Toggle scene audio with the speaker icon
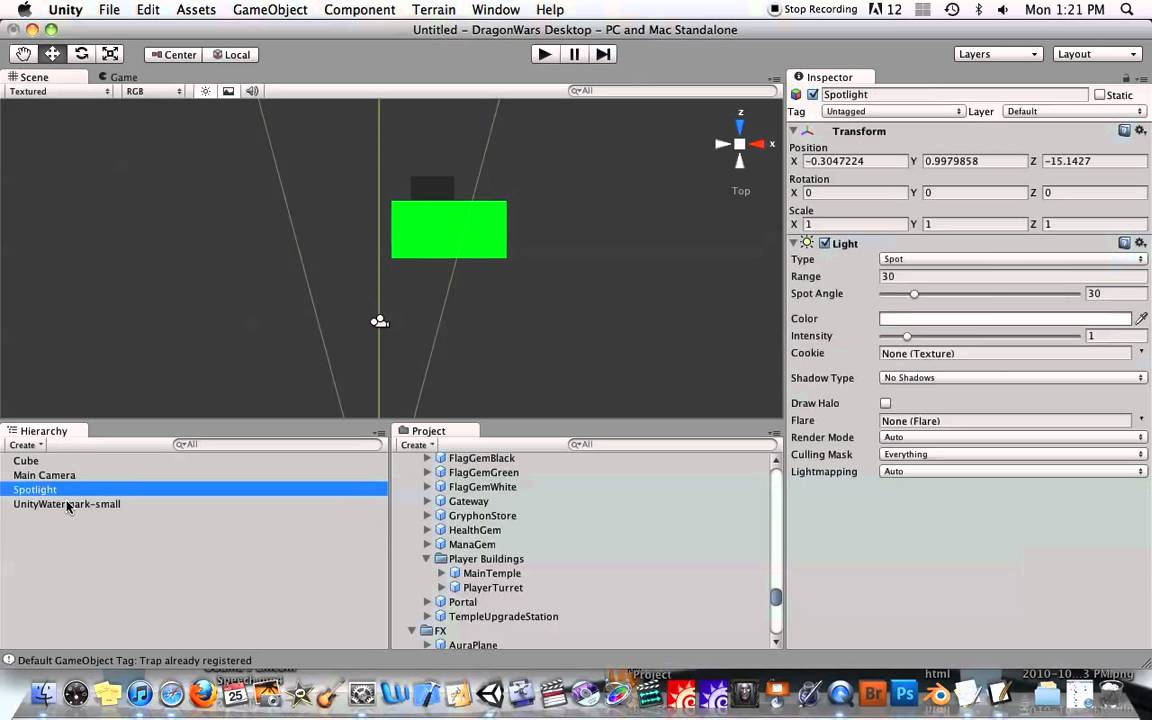1152x720 pixels. pyautogui.click(x=252, y=91)
